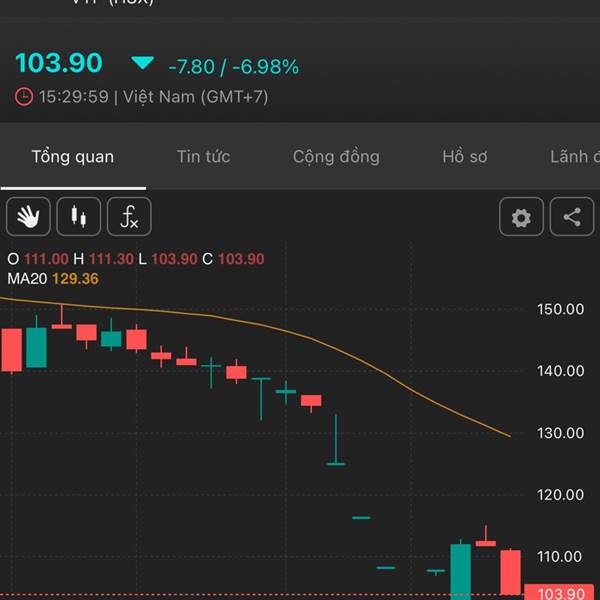
Task: Open the Cộng đồng tab
Action: click(x=336, y=157)
